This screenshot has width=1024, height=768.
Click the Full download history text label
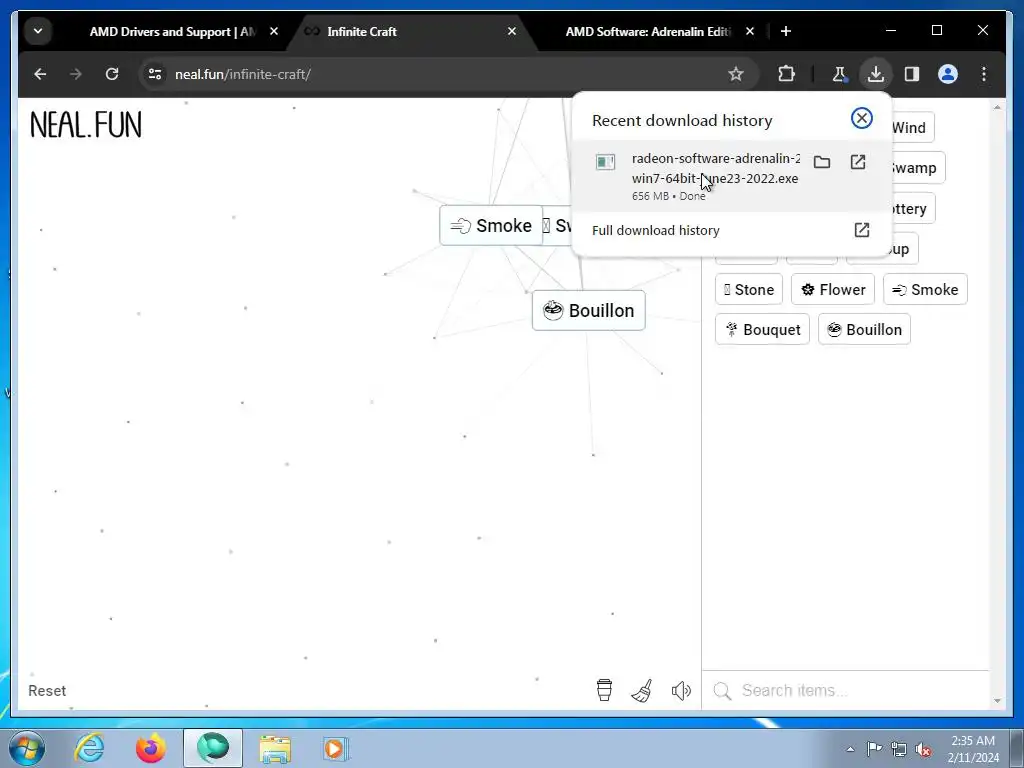click(656, 231)
